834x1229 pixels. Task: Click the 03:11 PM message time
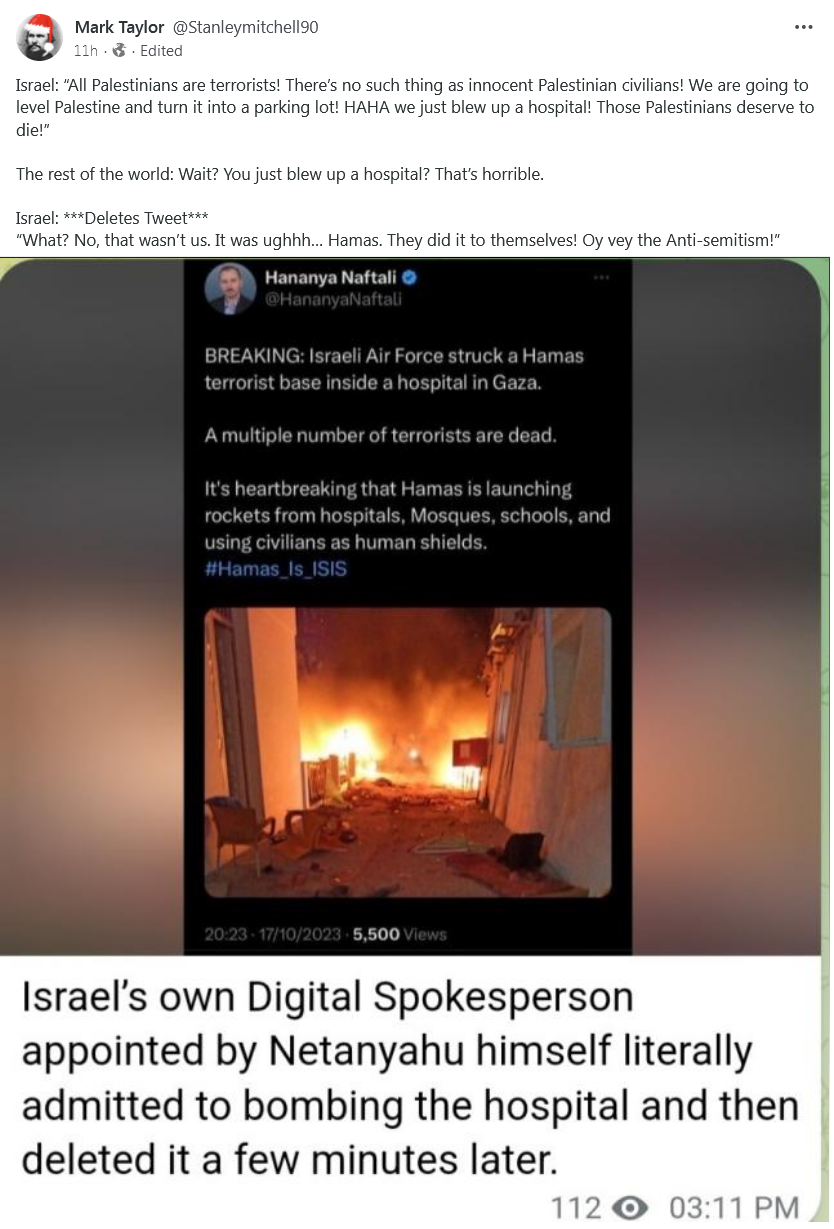tap(733, 1208)
